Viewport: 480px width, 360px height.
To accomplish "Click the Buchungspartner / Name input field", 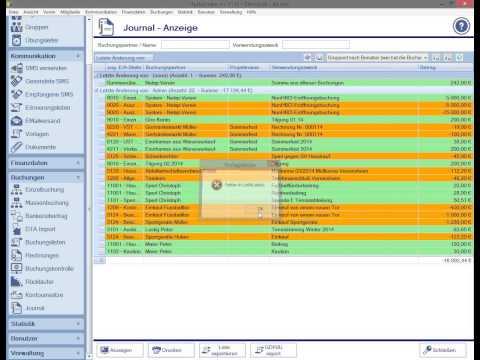I will (x=195, y=45).
